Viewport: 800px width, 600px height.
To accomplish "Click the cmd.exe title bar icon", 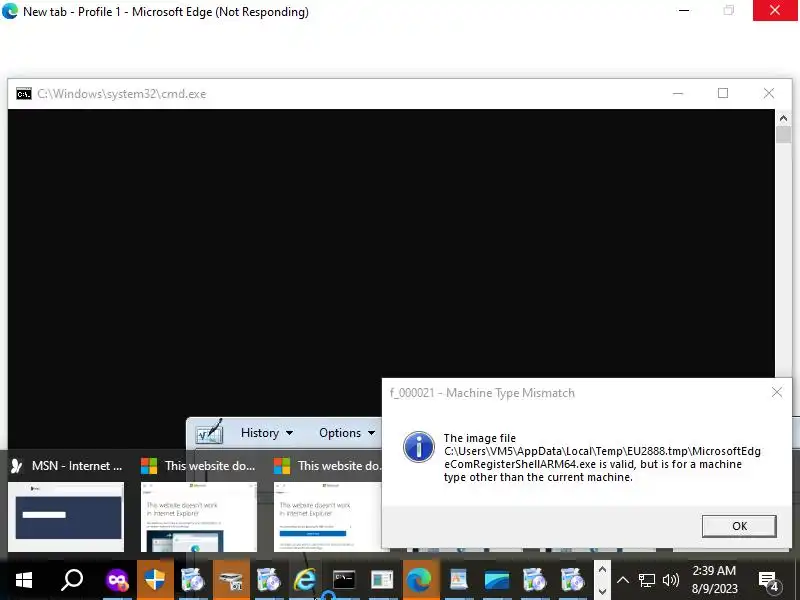I will (x=23, y=94).
